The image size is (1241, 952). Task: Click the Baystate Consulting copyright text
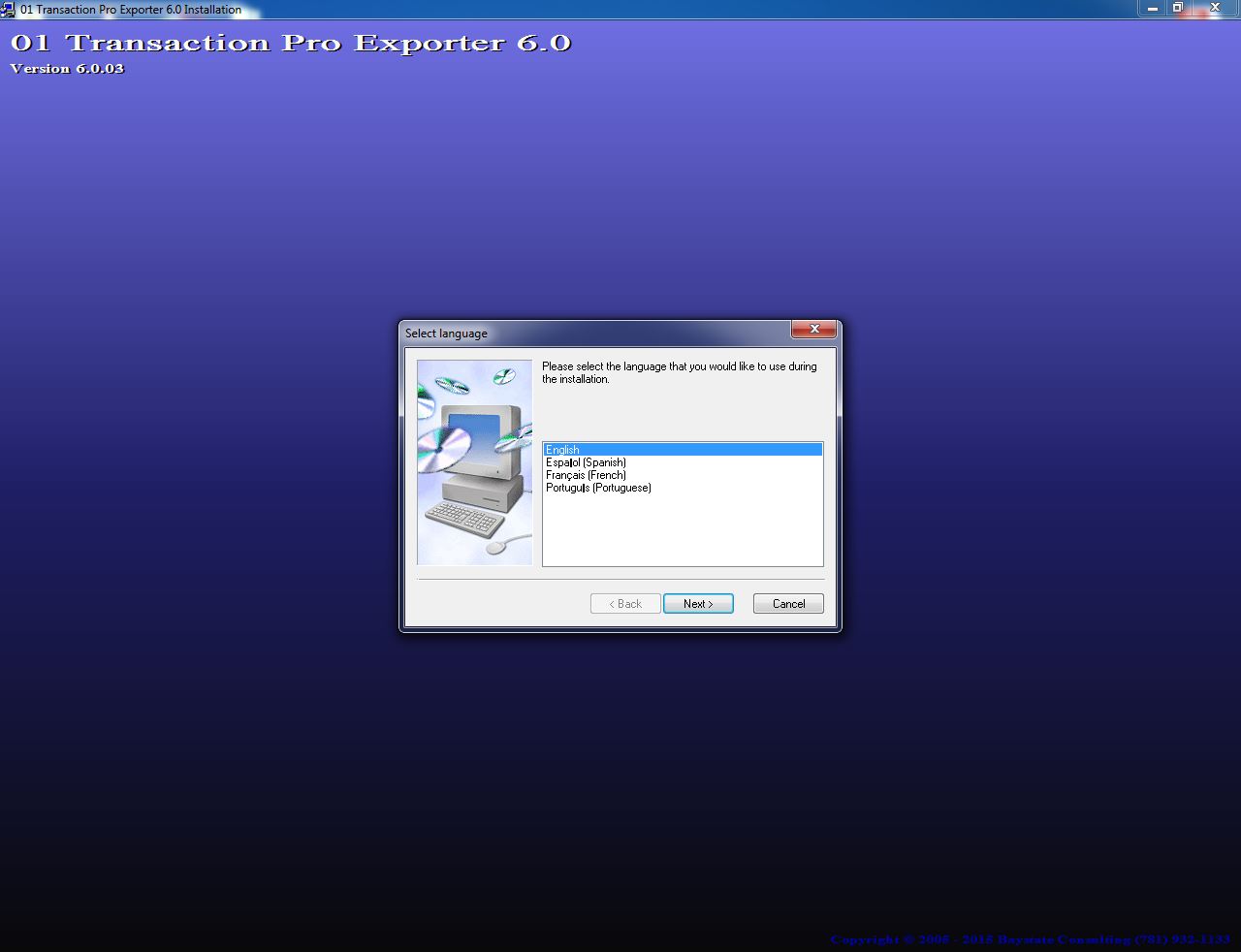tap(1028, 938)
